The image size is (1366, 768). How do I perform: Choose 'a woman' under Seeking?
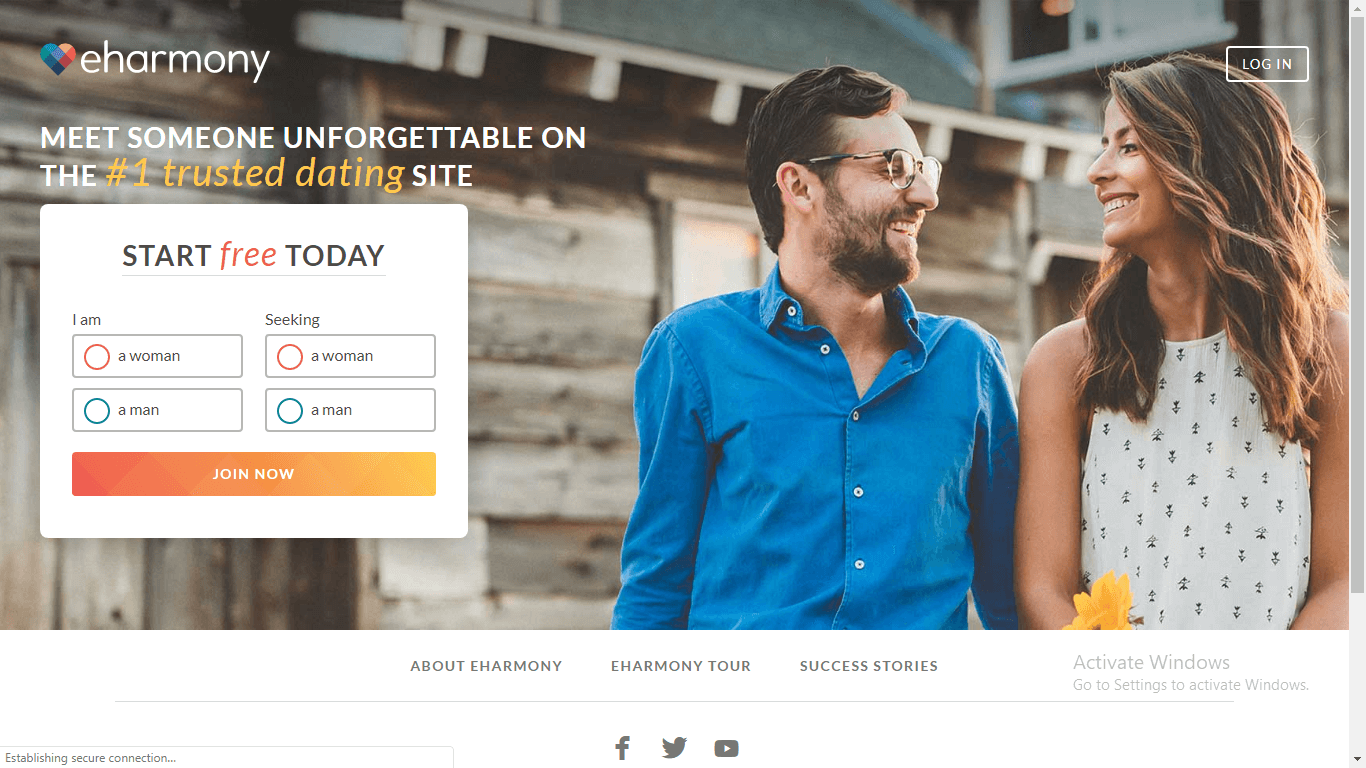[x=350, y=356]
